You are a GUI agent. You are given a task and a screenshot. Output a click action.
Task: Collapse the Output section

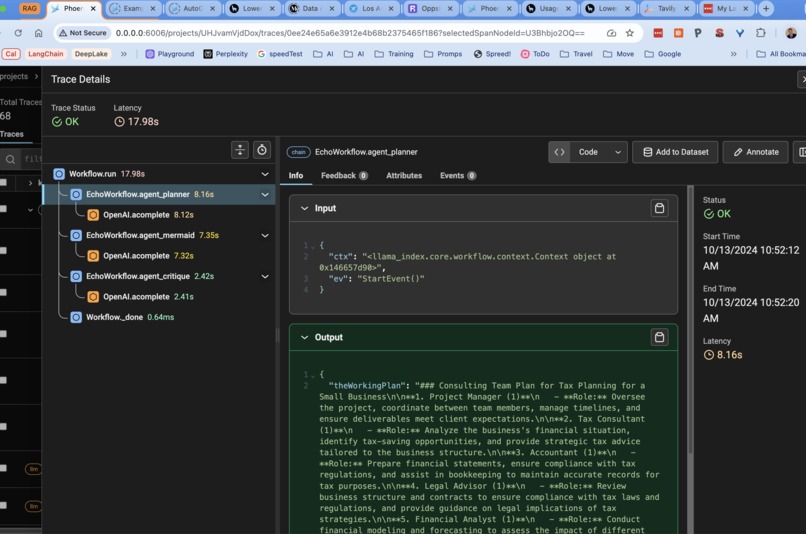304,337
